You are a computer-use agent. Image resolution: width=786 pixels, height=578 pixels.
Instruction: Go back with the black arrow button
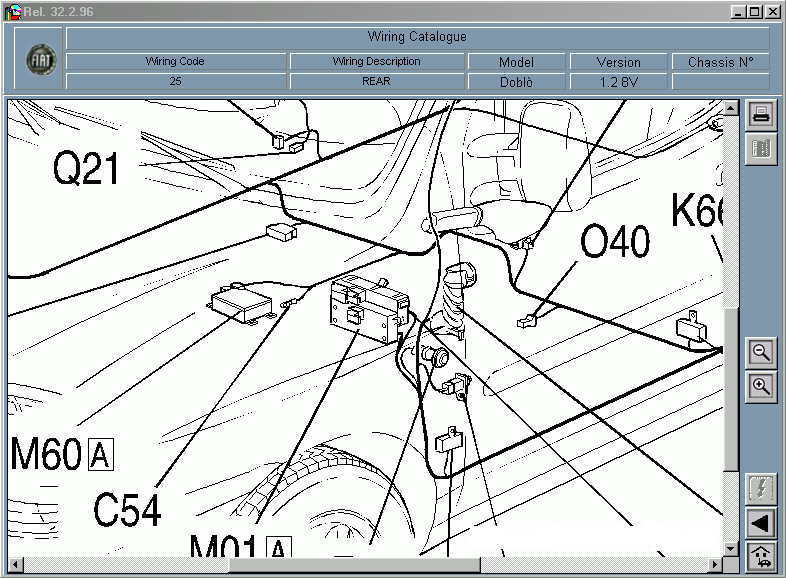point(761,523)
